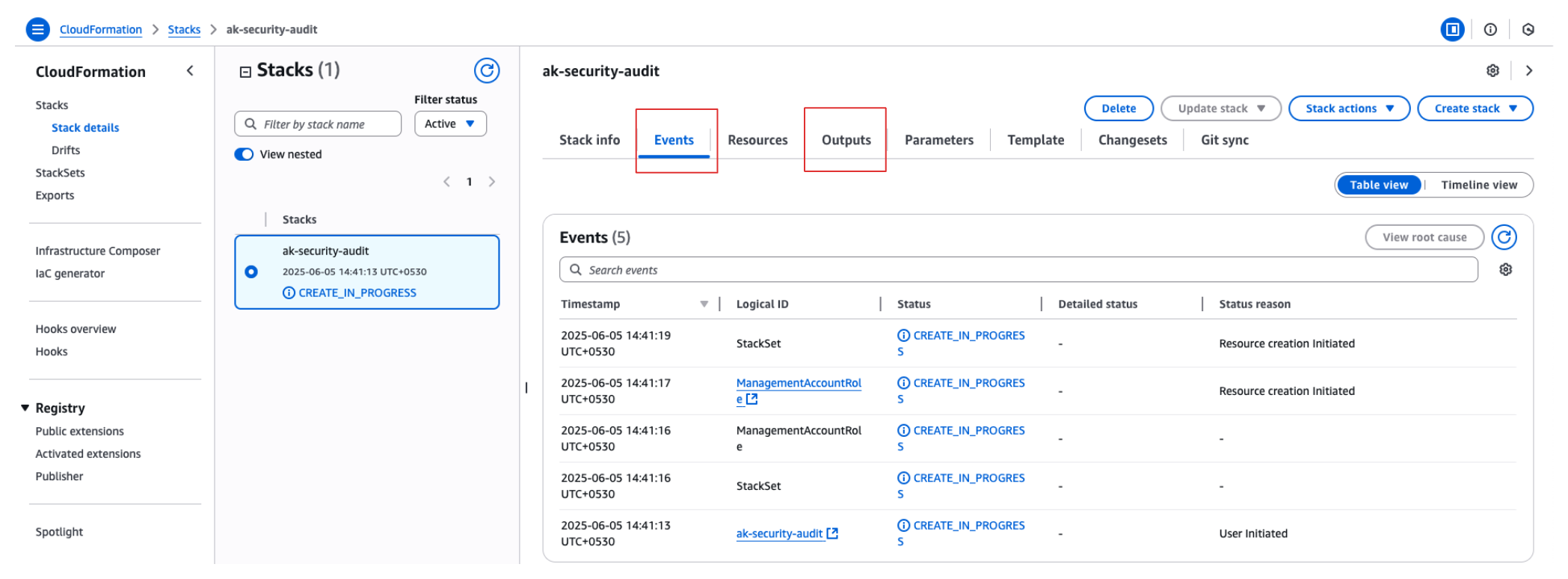Screen dimensions: 1568x579
Task: Open Activated extensions under Registry
Action: (x=87, y=453)
